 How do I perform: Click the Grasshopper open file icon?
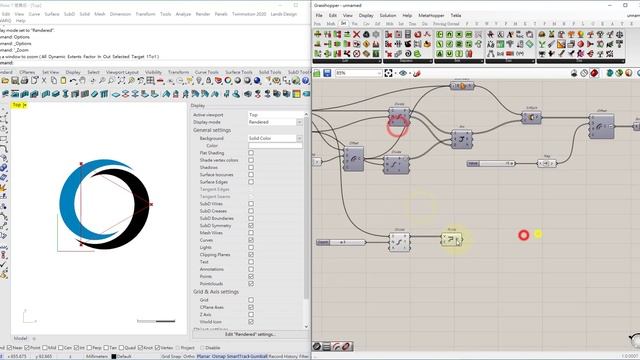point(317,73)
